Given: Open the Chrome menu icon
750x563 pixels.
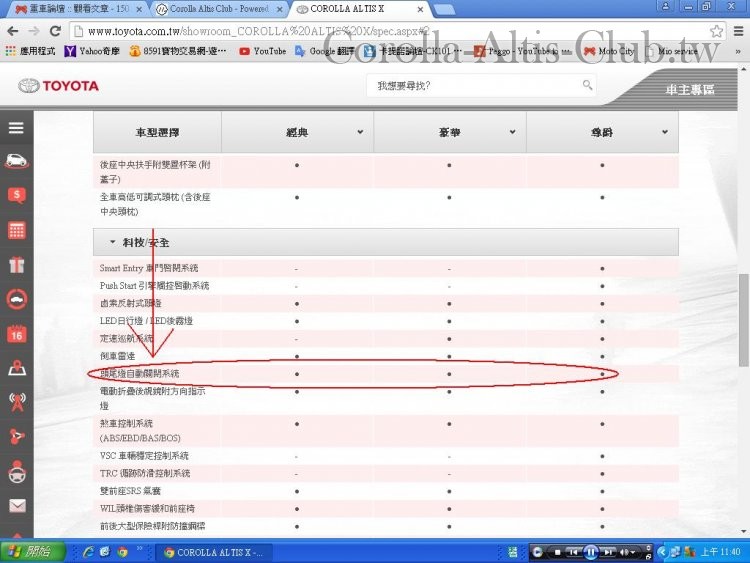Looking at the screenshot, I should tap(739, 31).
